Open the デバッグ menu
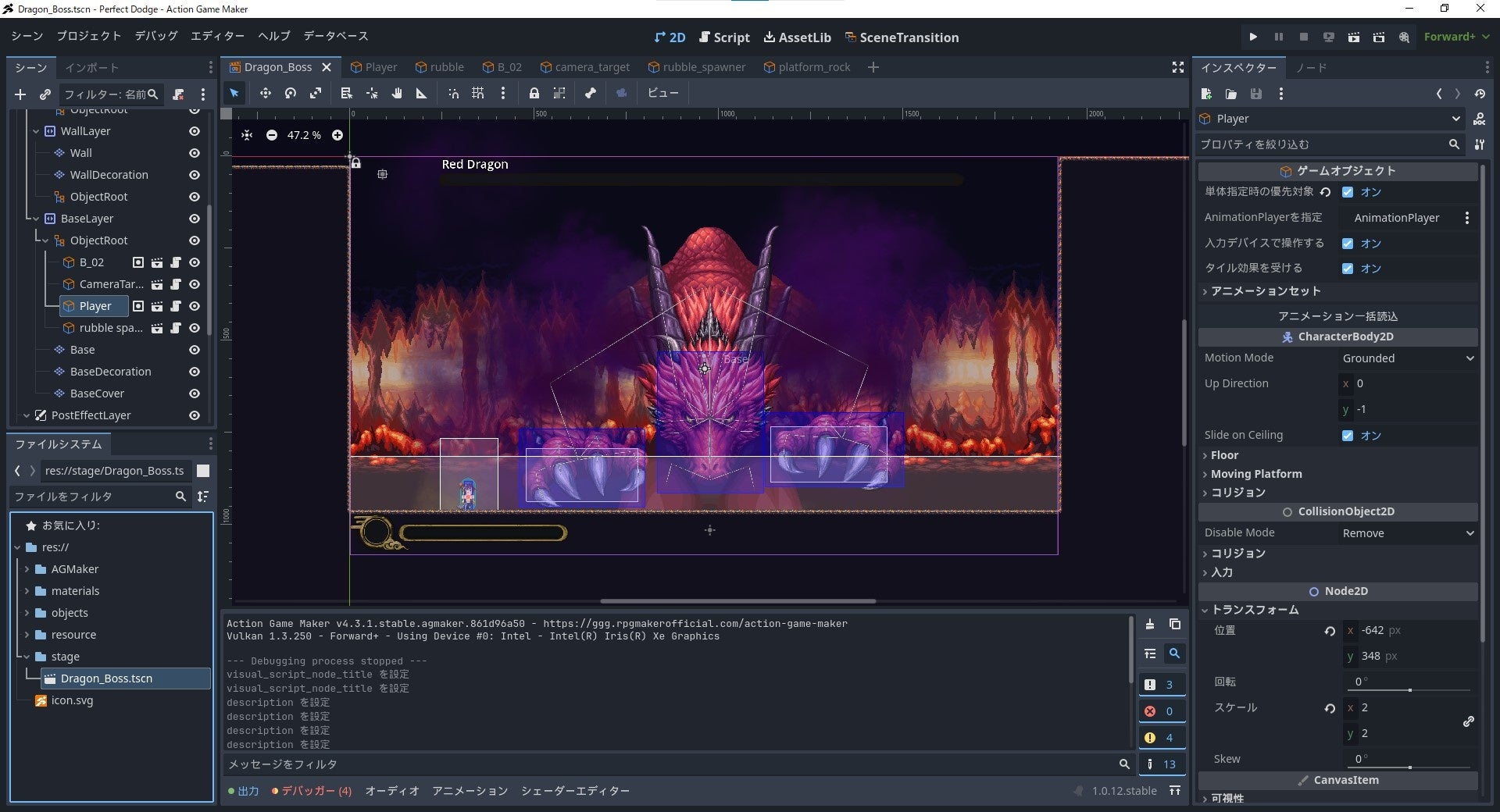Image resolution: width=1500 pixels, height=812 pixels. tap(155, 36)
